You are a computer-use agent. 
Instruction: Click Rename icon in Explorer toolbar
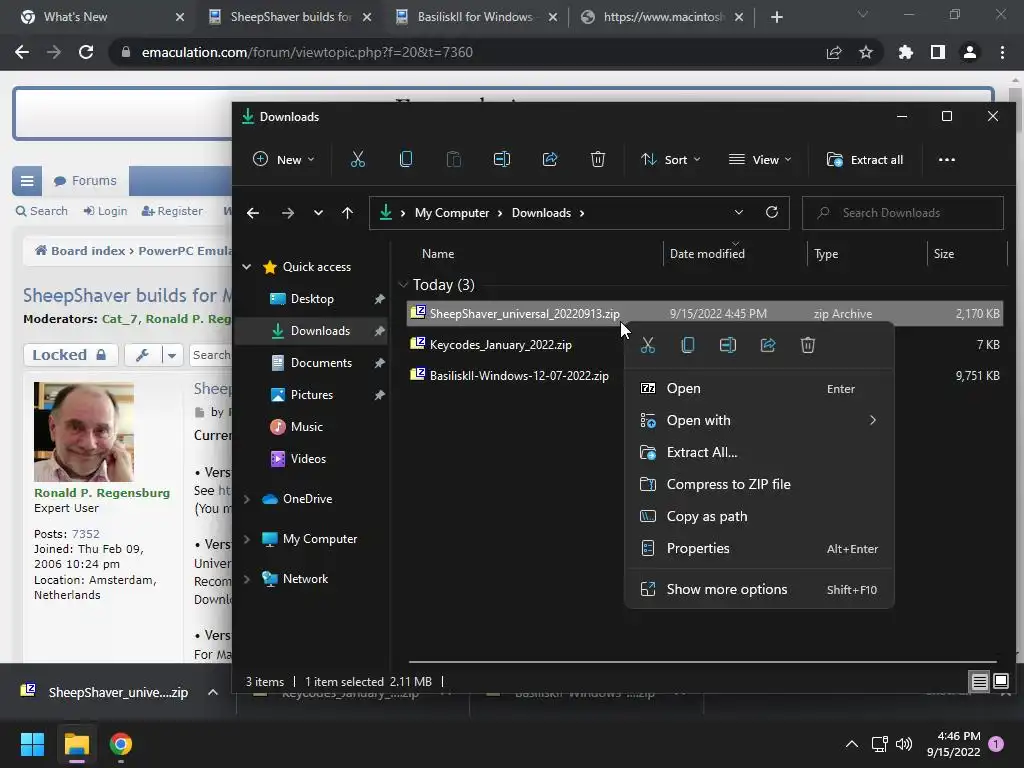502,159
